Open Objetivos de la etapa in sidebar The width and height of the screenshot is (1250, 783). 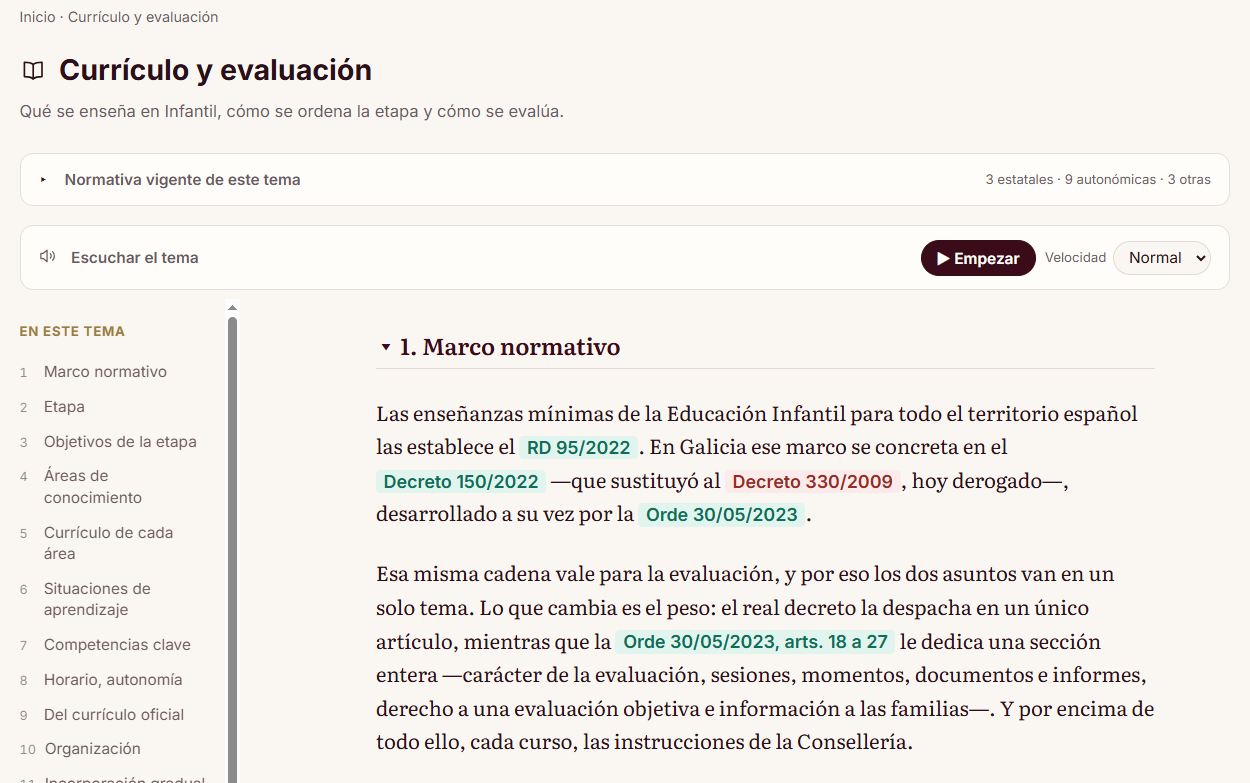(120, 442)
